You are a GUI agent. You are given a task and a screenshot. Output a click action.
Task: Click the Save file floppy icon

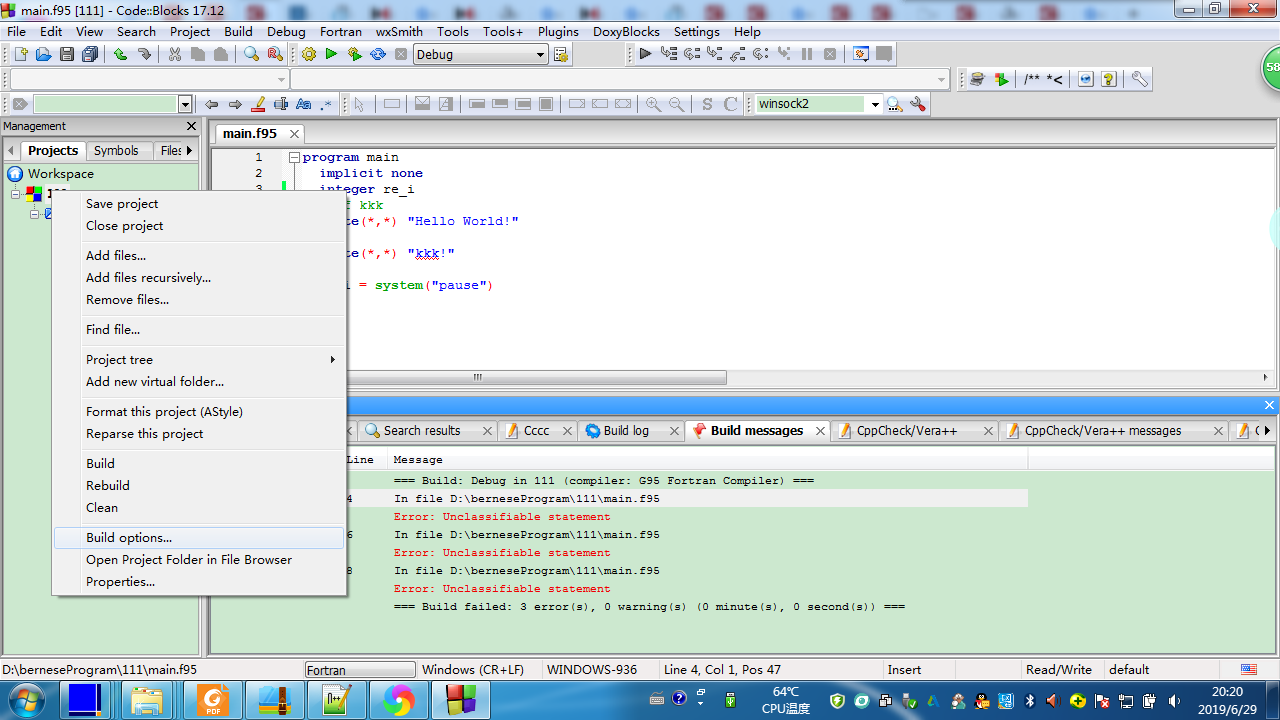tap(66, 54)
